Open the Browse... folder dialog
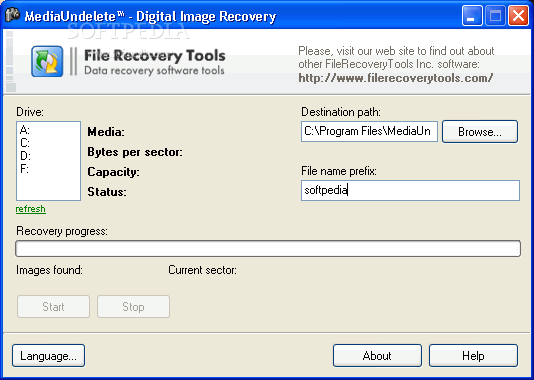 pos(480,131)
